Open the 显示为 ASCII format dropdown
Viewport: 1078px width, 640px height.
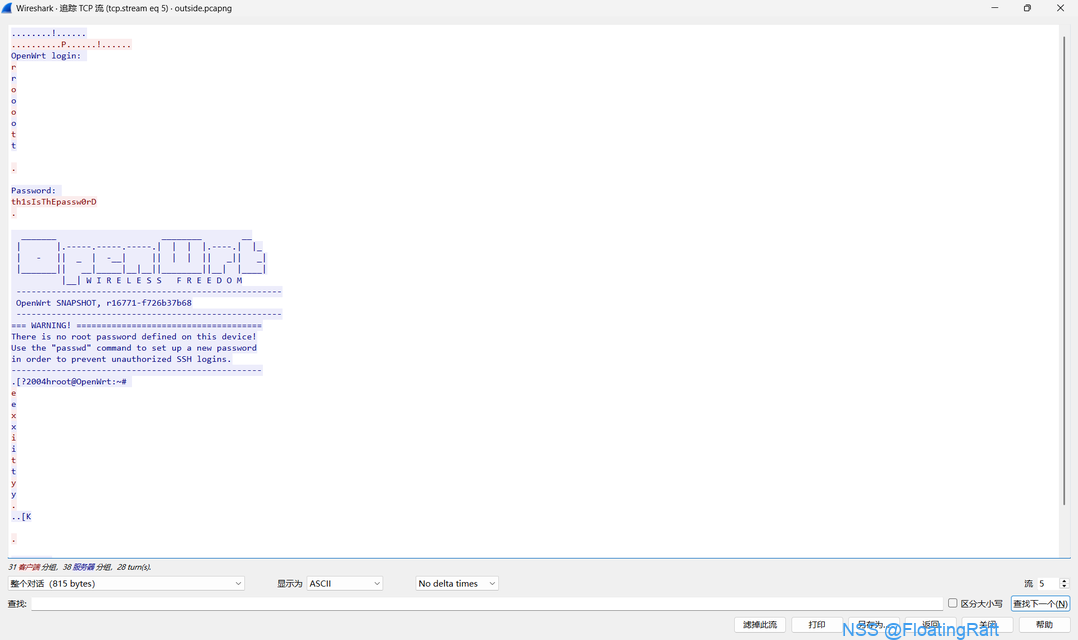coord(344,584)
